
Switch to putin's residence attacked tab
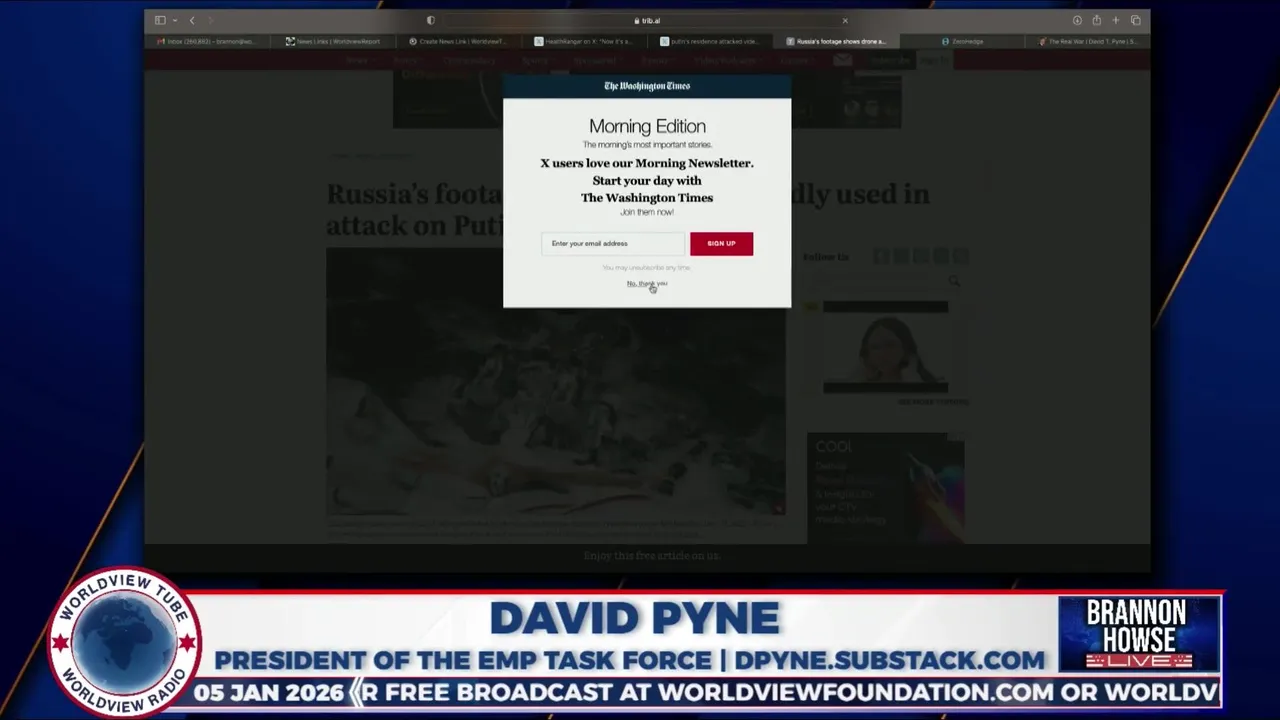pyautogui.click(x=709, y=41)
